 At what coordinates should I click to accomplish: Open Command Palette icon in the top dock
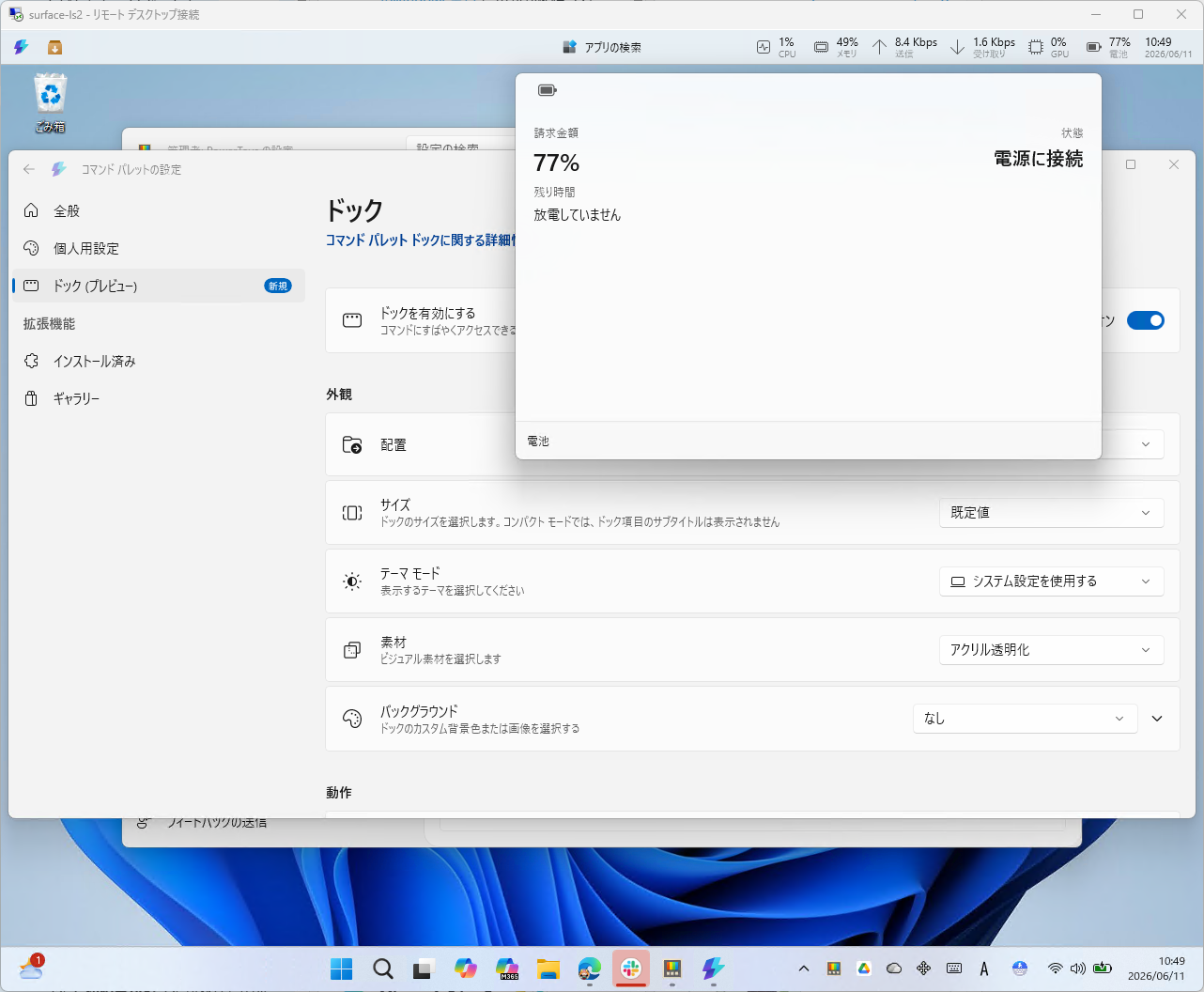(x=21, y=47)
